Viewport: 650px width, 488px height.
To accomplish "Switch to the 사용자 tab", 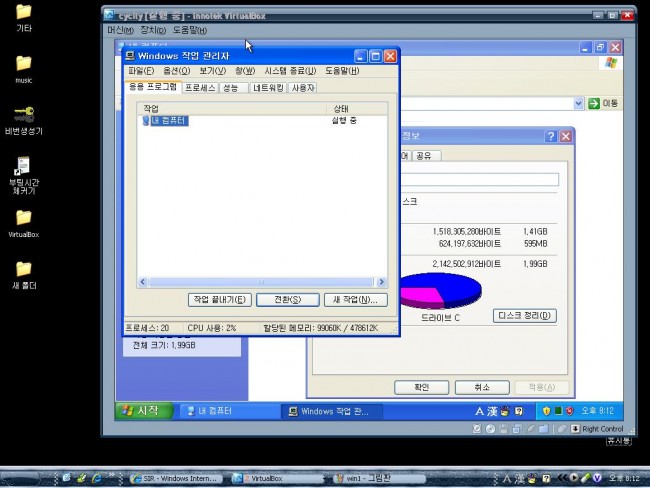I will (303, 88).
